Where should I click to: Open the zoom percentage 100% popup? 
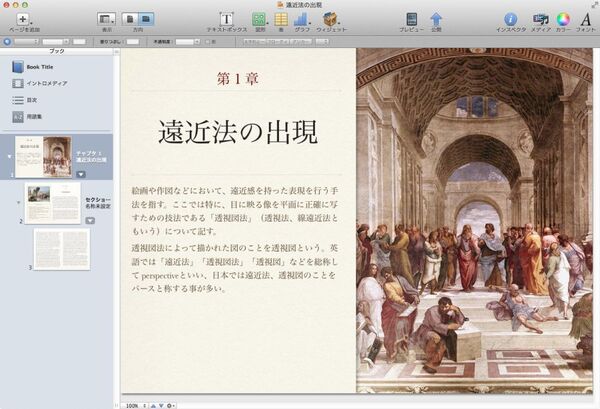point(136,406)
